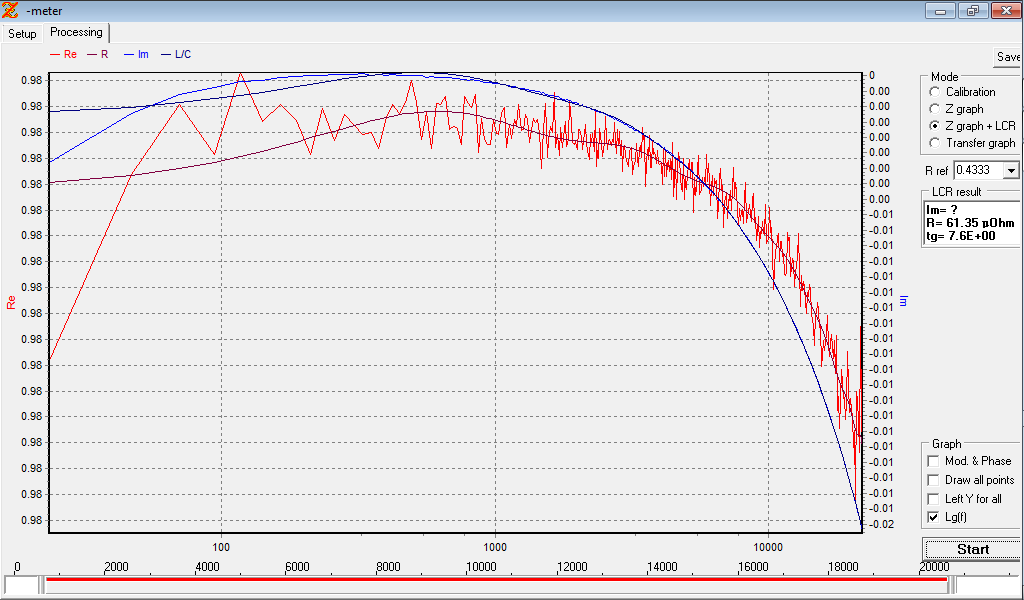The image size is (1024, 600).
Task: Click the R= 61.35 µOhm result text
Action: [970, 223]
